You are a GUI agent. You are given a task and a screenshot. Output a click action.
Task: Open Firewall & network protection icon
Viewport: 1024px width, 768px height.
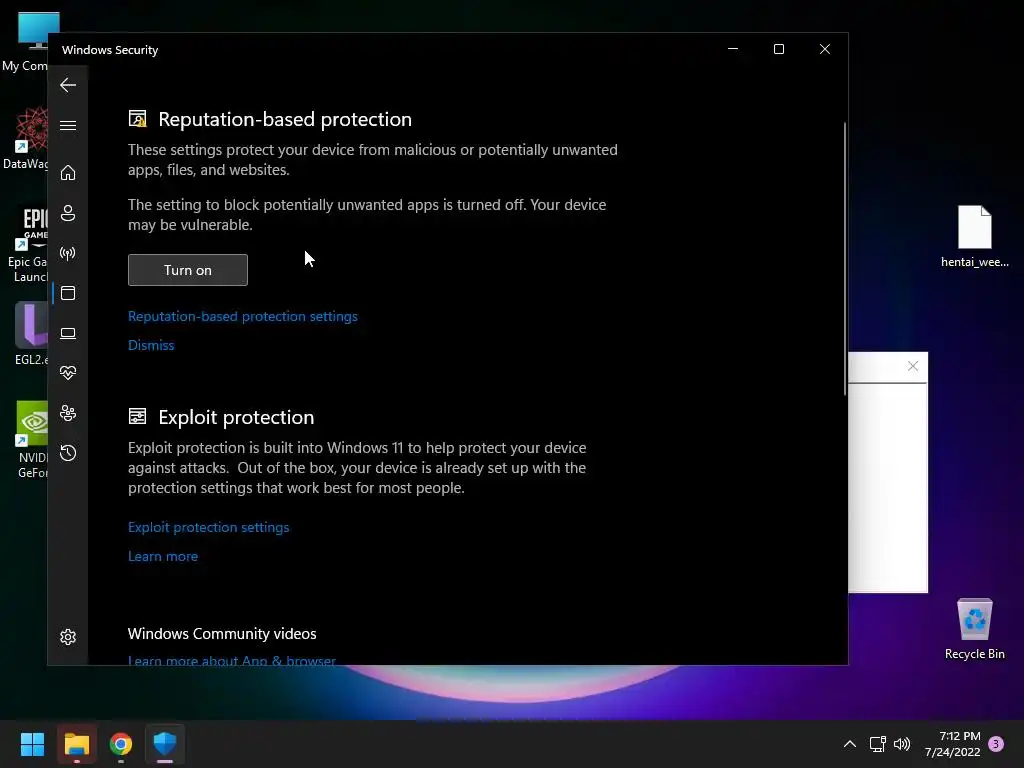tap(68, 253)
